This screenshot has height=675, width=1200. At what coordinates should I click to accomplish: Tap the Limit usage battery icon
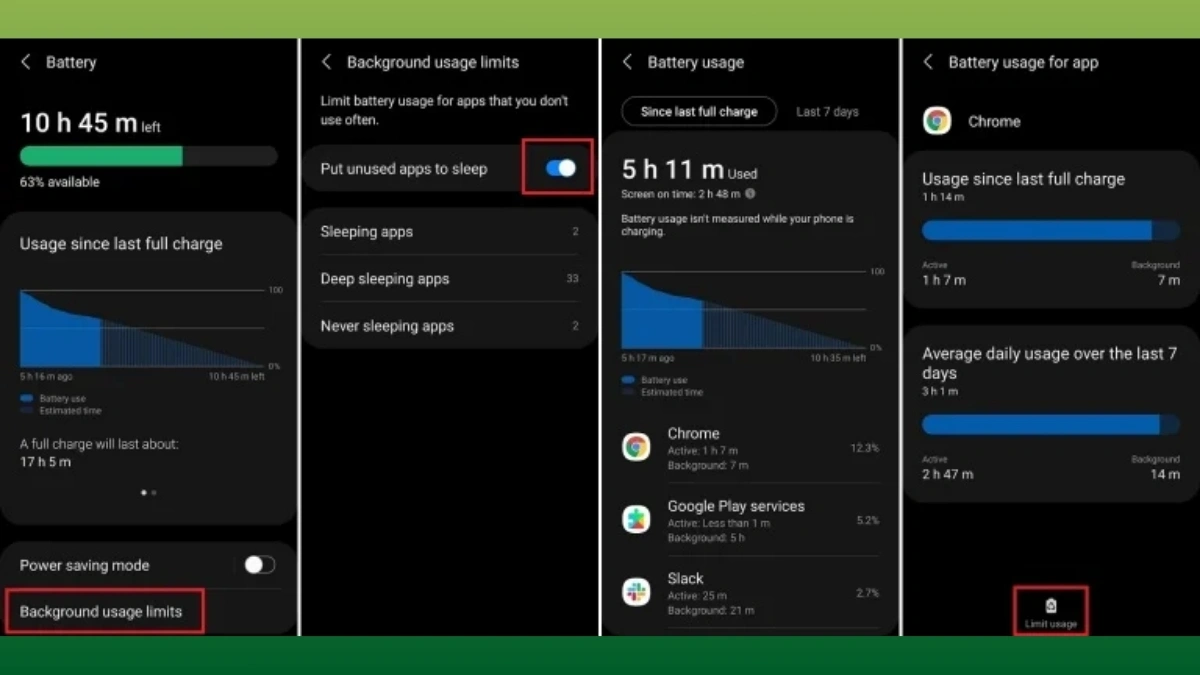(x=1050, y=606)
